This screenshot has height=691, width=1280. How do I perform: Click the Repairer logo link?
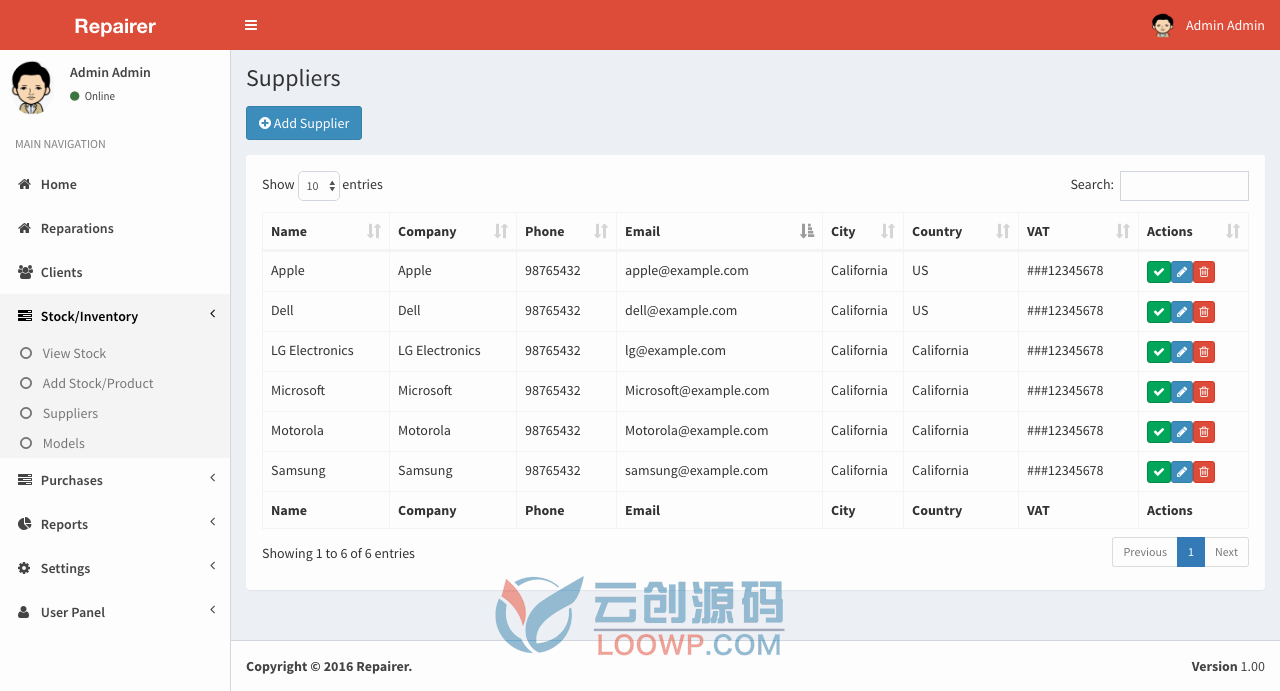[x=115, y=25]
